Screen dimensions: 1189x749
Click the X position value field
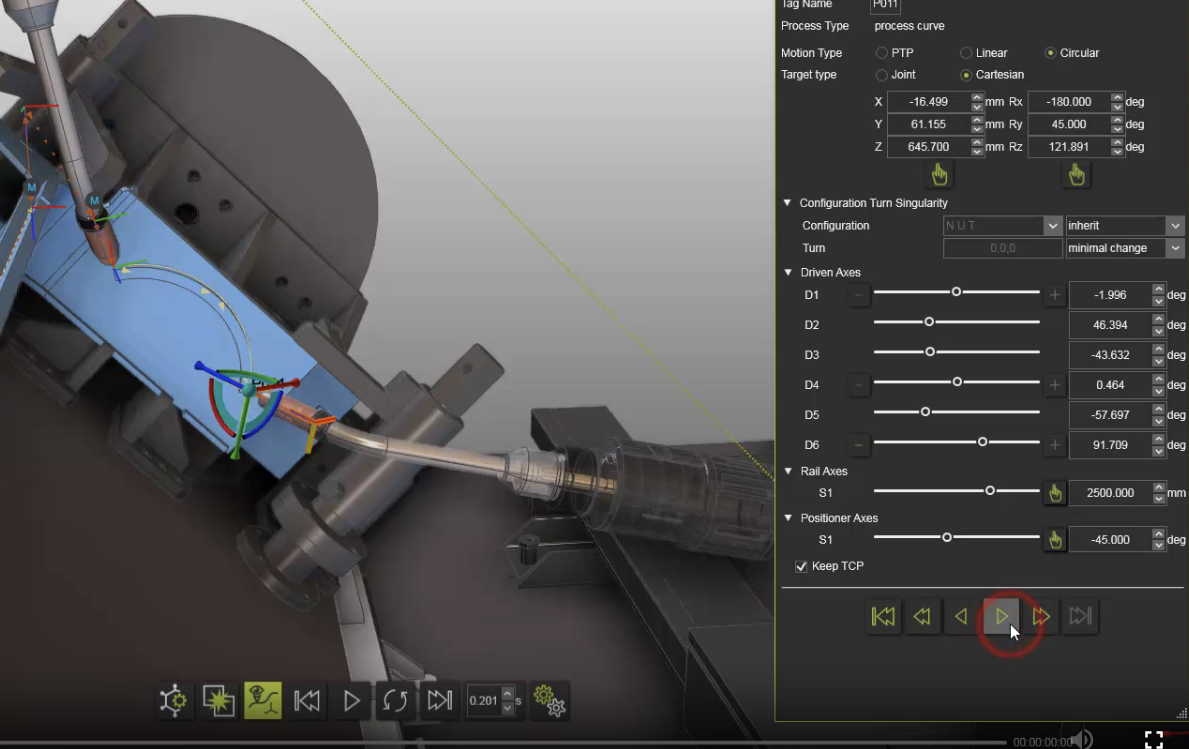pos(928,102)
